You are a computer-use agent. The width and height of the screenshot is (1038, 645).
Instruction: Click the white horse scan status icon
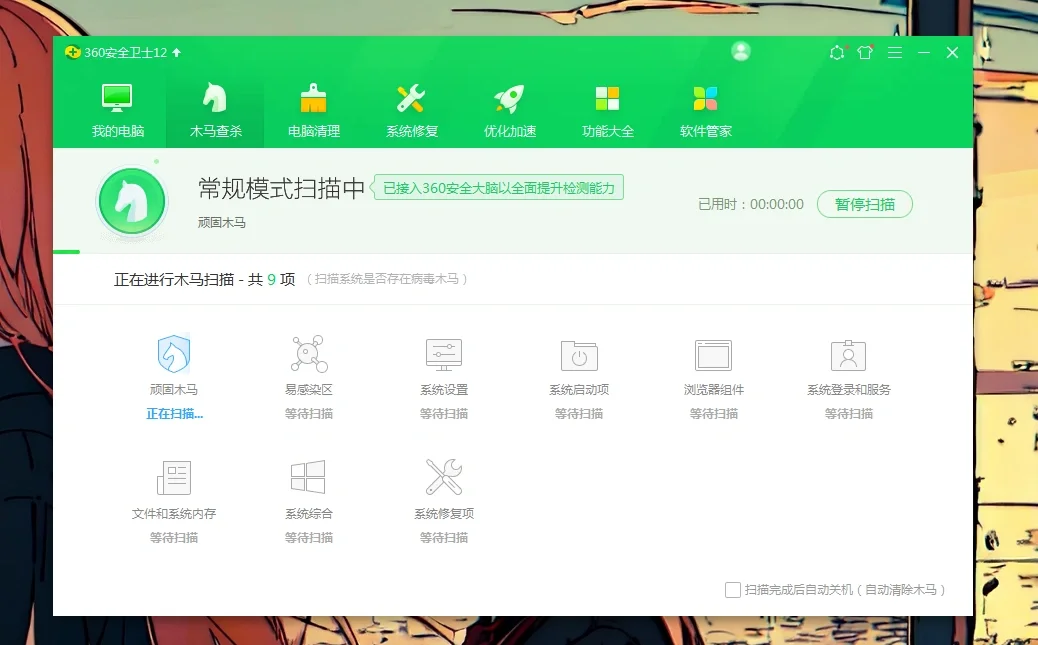pyautogui.click(x=131, y=200)
